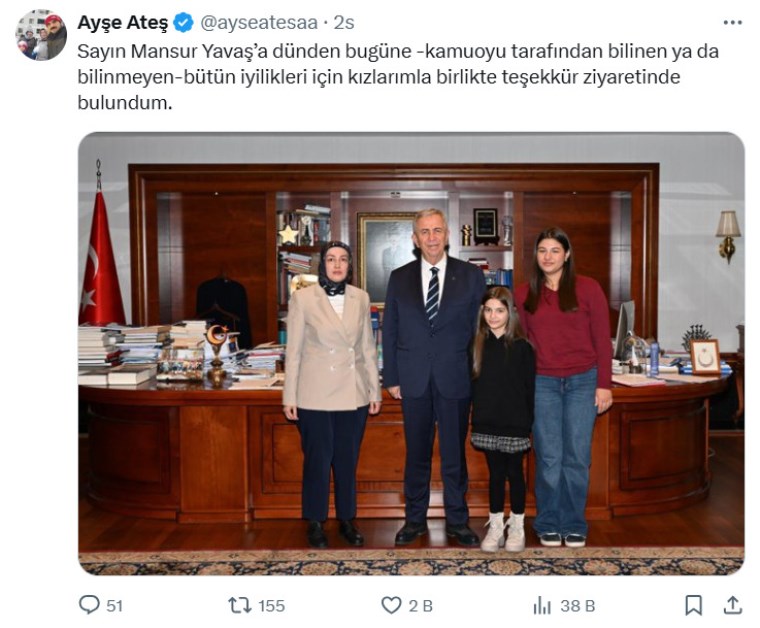The height and width of the screenshot is (628, 760).
Task: Open view analytics bar chart icon
Action: tap(542, 606)
